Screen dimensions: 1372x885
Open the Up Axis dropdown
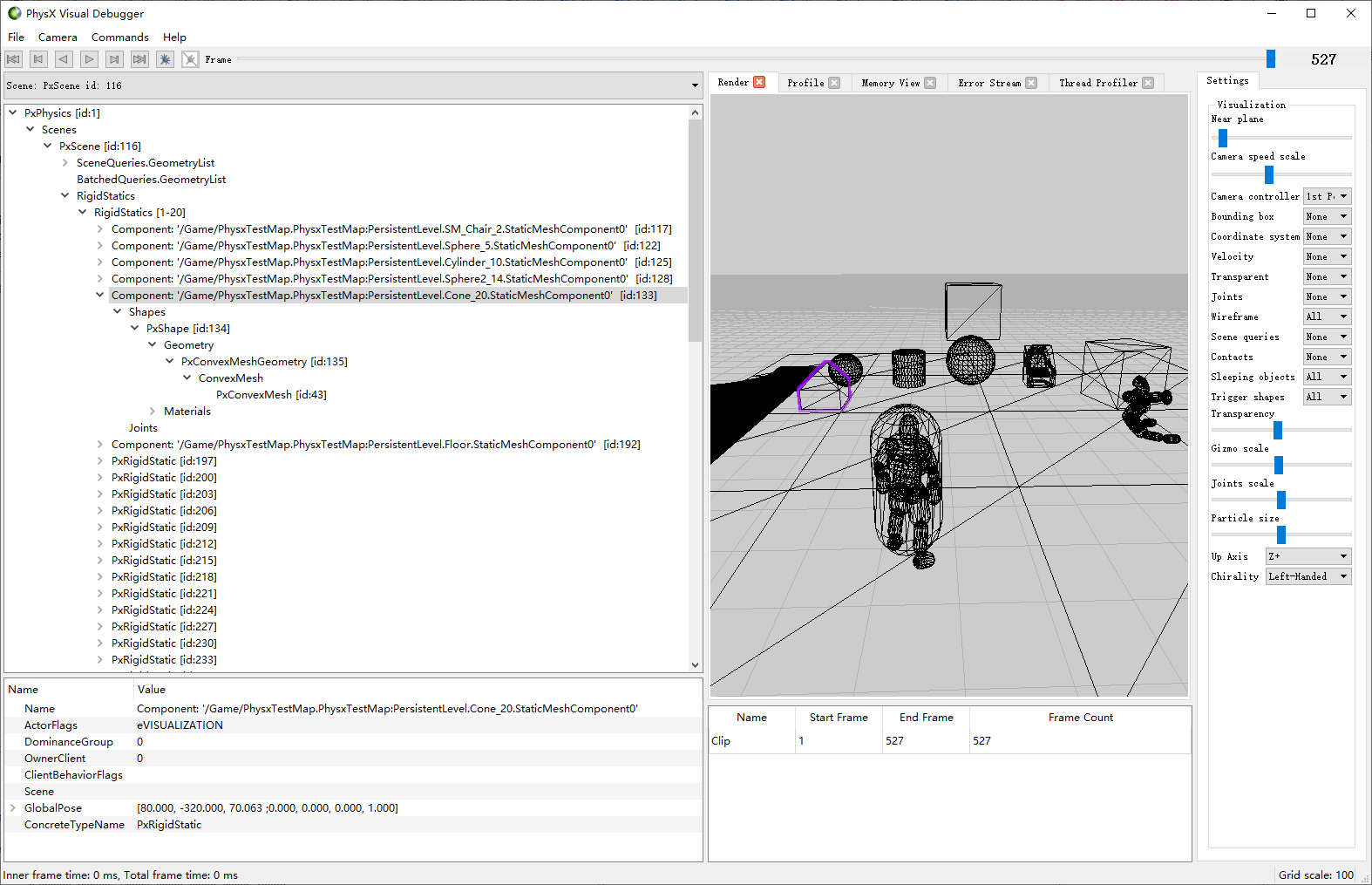click(1308, 556)
